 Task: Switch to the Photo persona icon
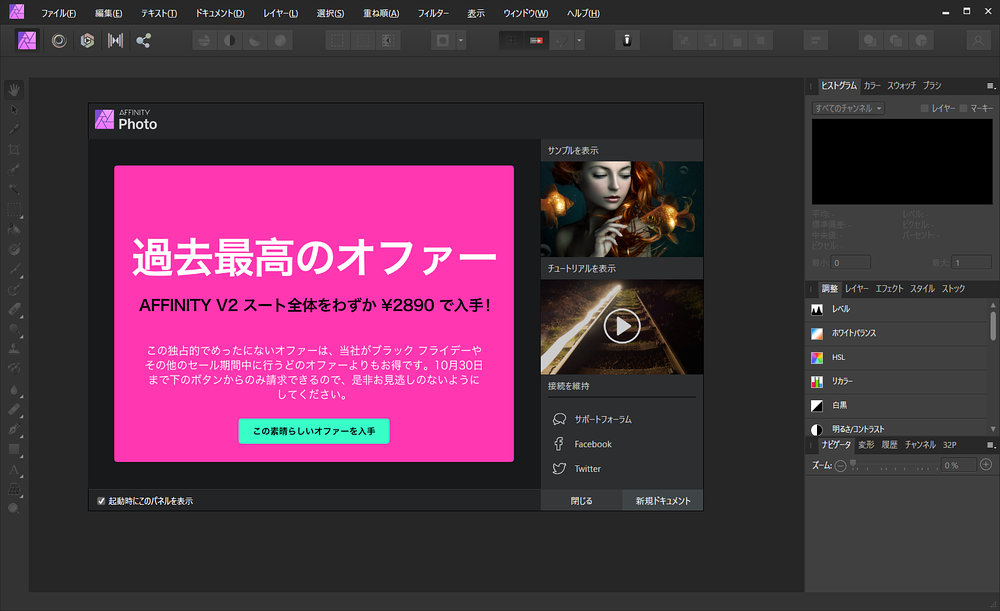(x=27, y=41)
